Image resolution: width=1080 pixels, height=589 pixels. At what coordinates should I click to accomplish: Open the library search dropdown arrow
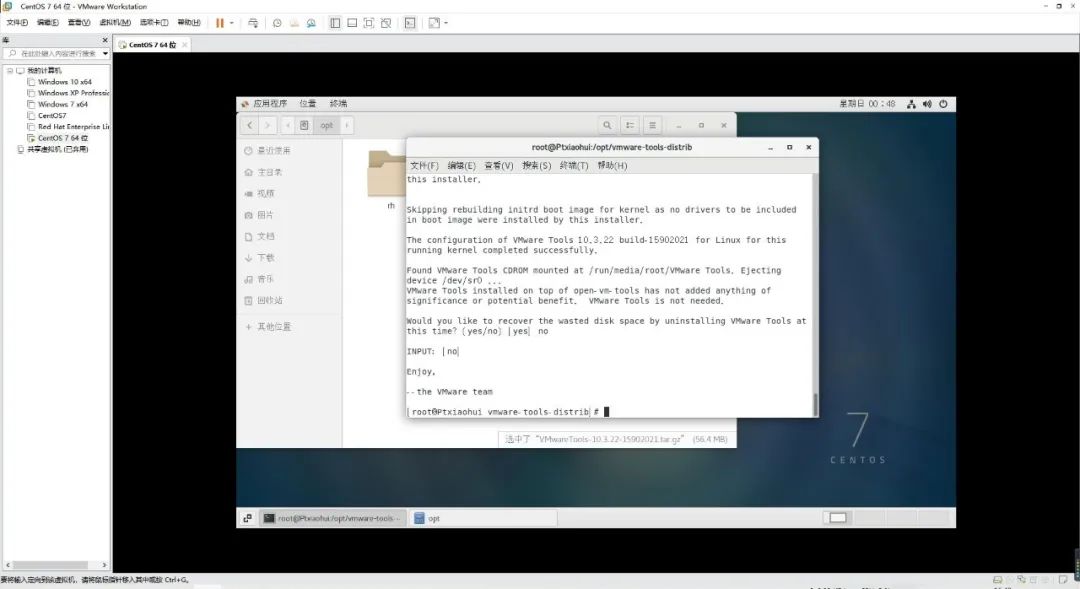point(105,53)
